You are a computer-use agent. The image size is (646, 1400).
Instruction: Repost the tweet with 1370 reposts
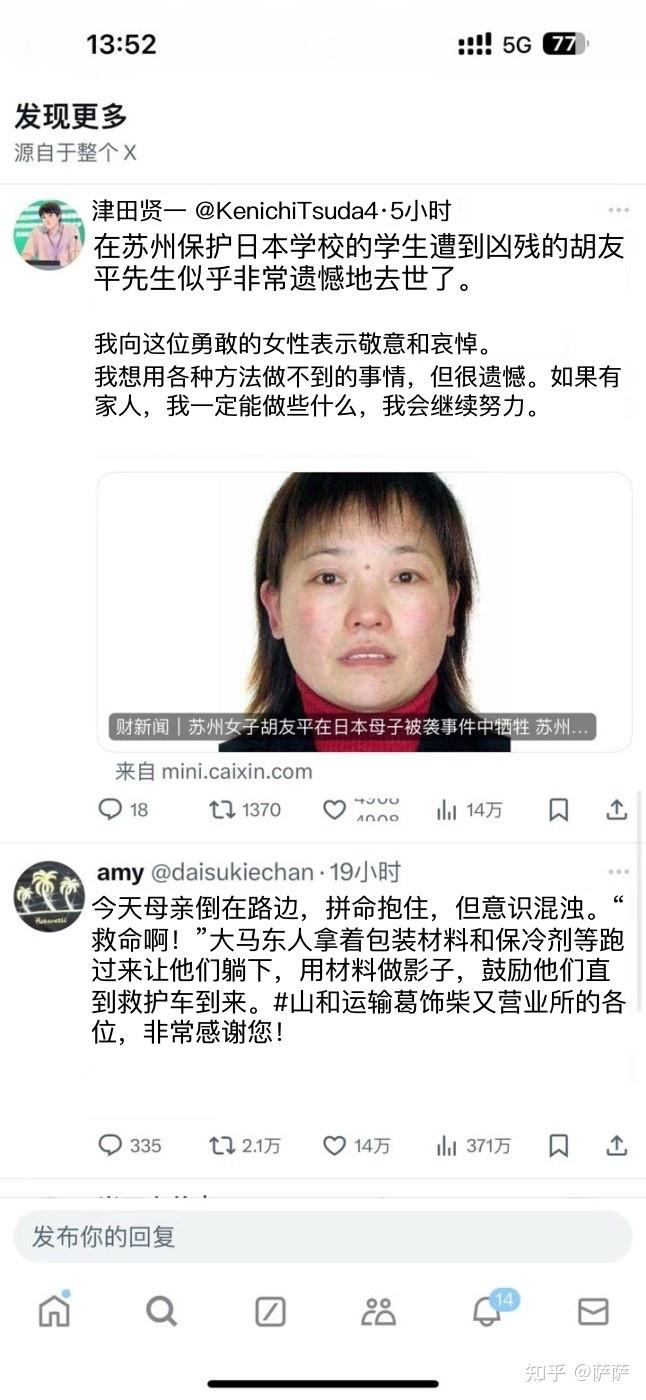tap(245, 809)
